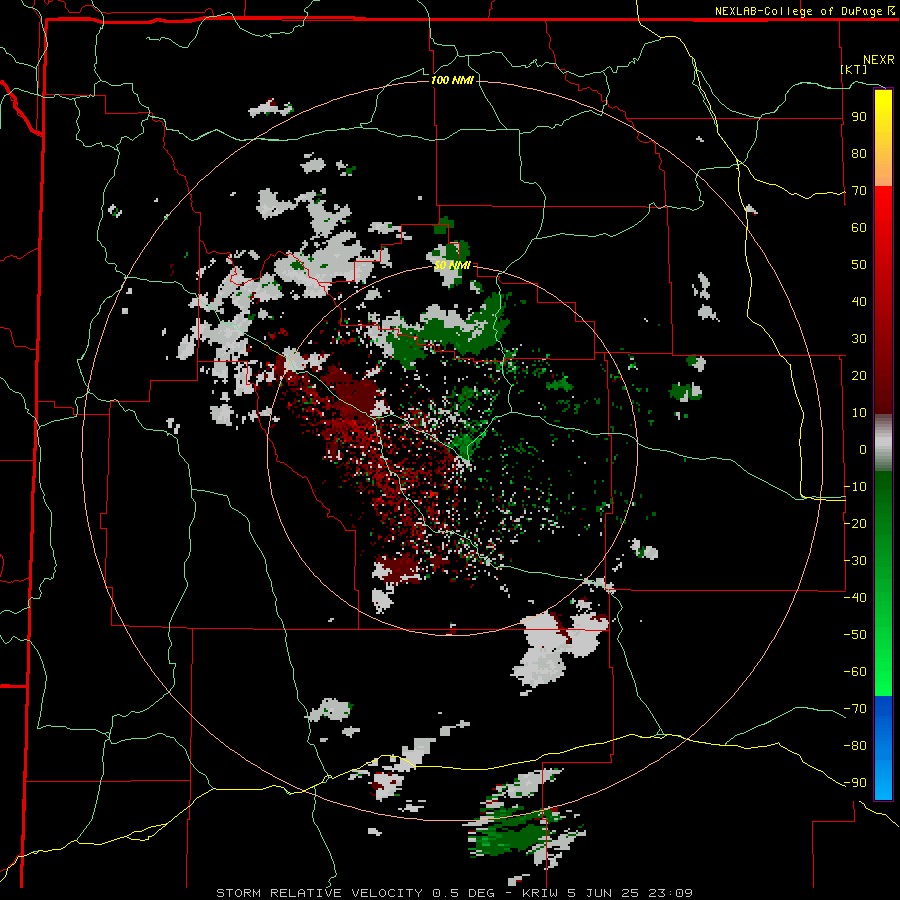900x900 pixels.
Task: Click the 30 value on velocity scale
Action: tap(859, 339)
